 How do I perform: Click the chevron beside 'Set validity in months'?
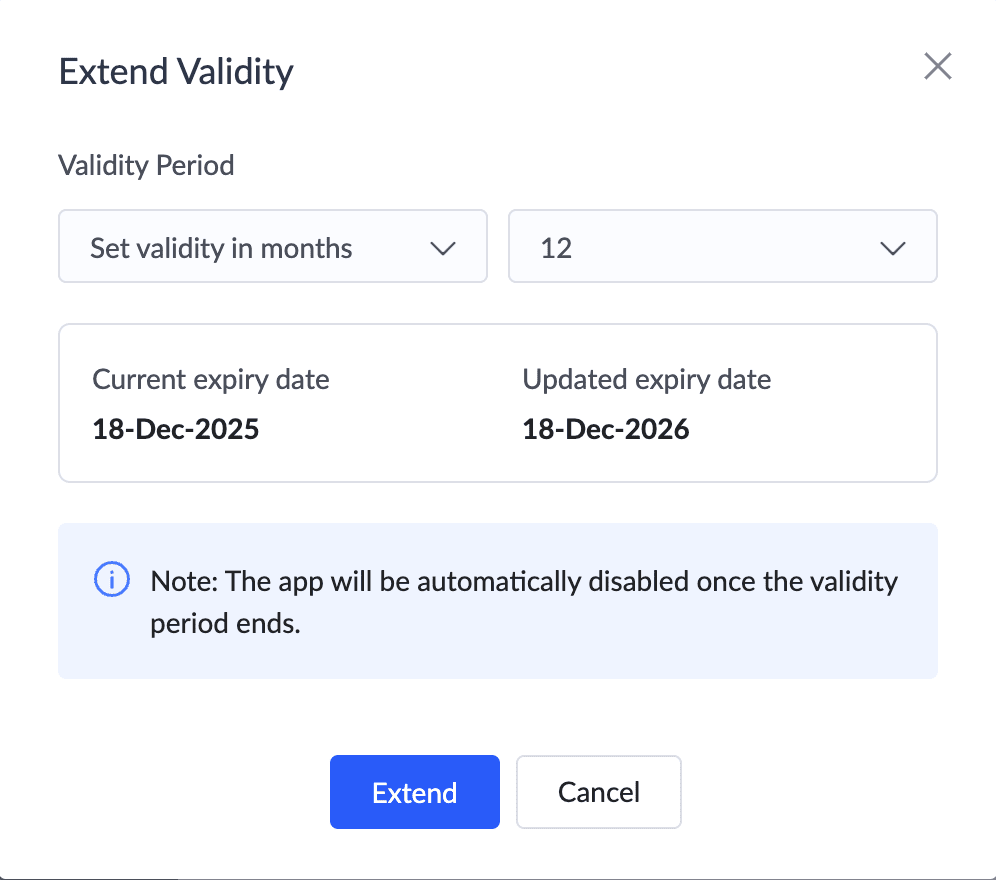[443, 248]
